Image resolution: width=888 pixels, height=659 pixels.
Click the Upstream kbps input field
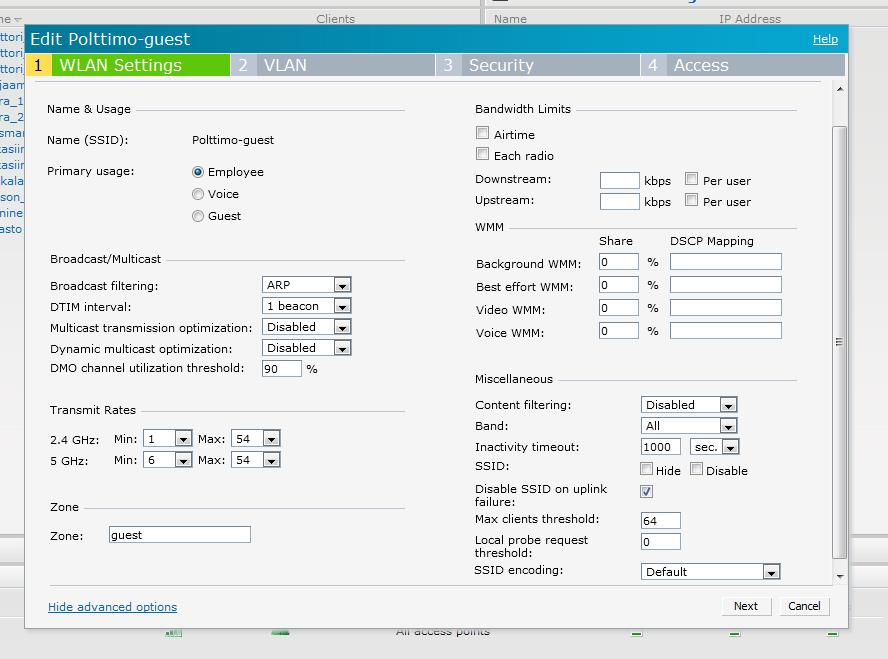point(620,202)
